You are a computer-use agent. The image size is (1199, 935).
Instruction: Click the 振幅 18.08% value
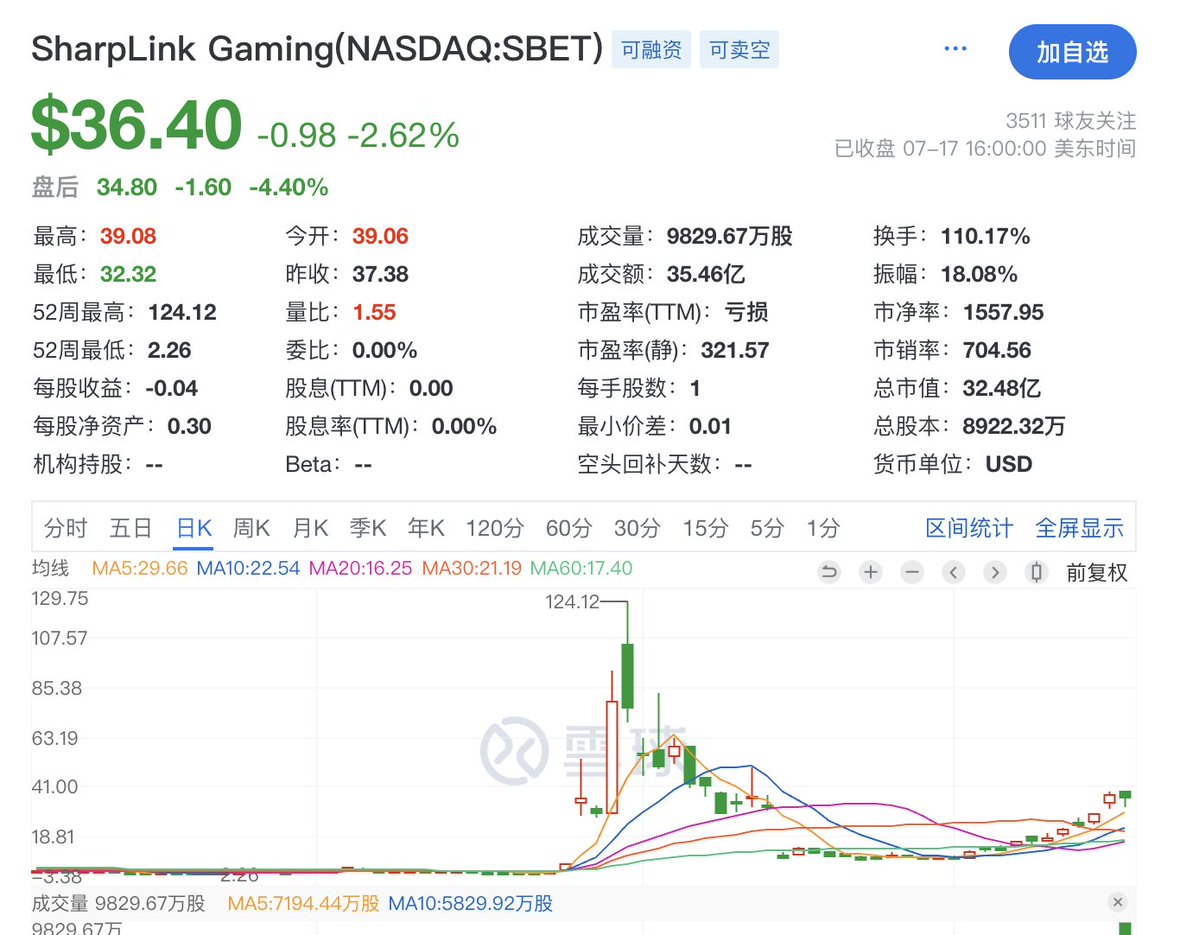click(x=979, y=274)
